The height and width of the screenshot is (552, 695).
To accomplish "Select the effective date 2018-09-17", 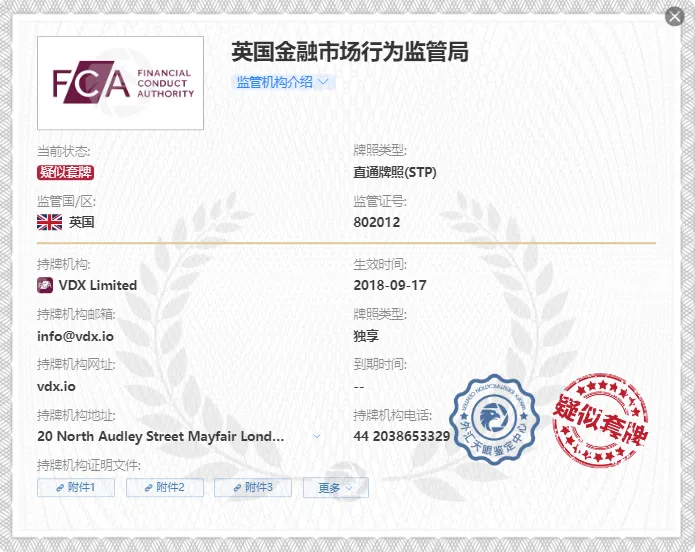I will coord(390,285).
